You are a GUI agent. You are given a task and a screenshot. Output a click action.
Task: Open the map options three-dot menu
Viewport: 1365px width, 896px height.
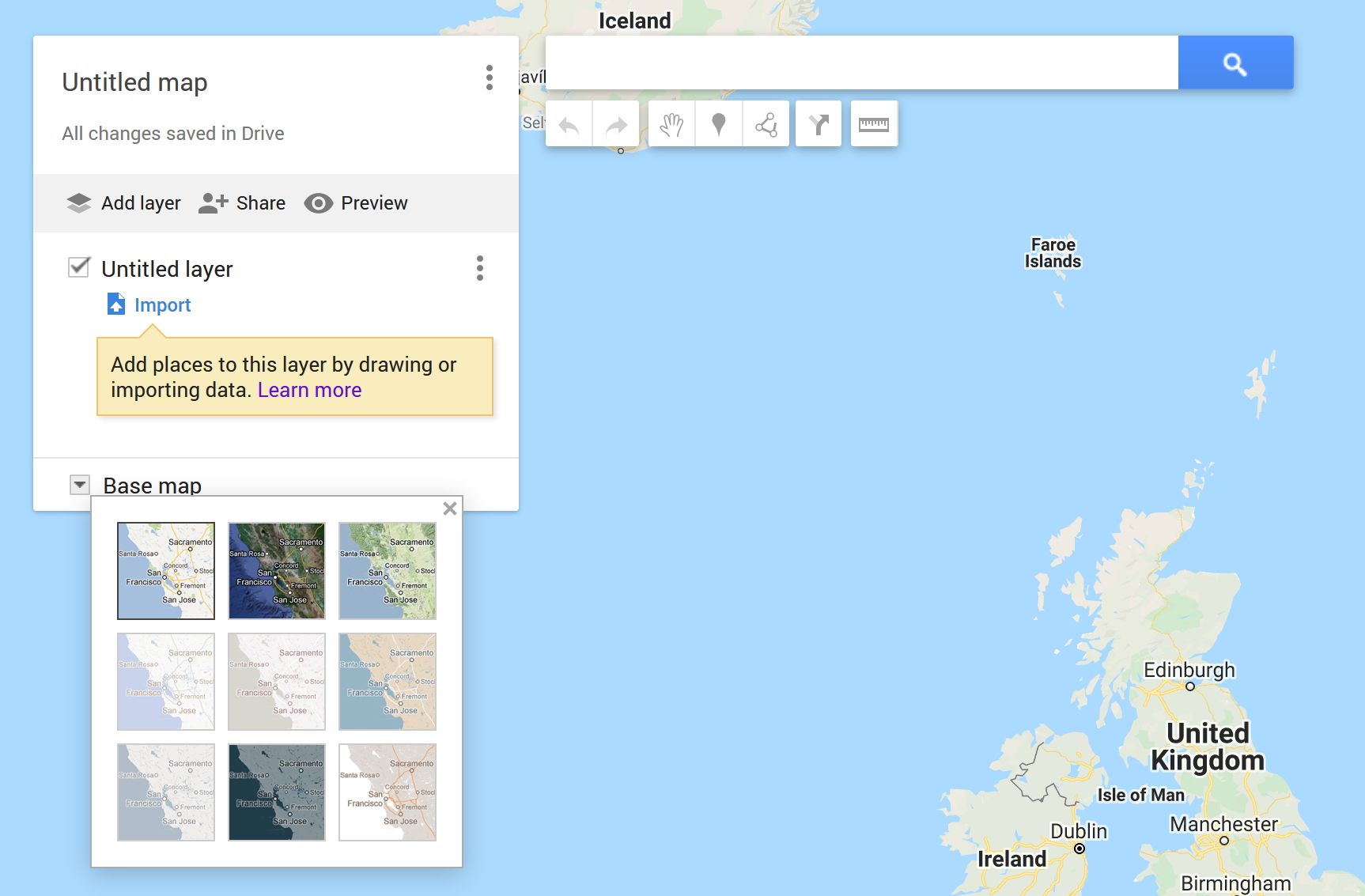pyautogui.click(x=490, y=78)
